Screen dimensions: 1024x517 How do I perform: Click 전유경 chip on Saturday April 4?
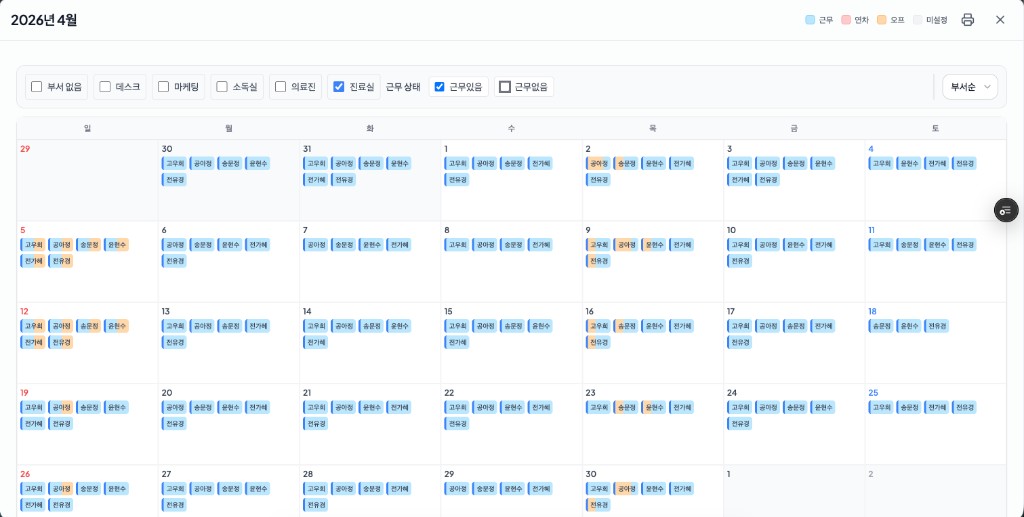click(x=965, y=163)
